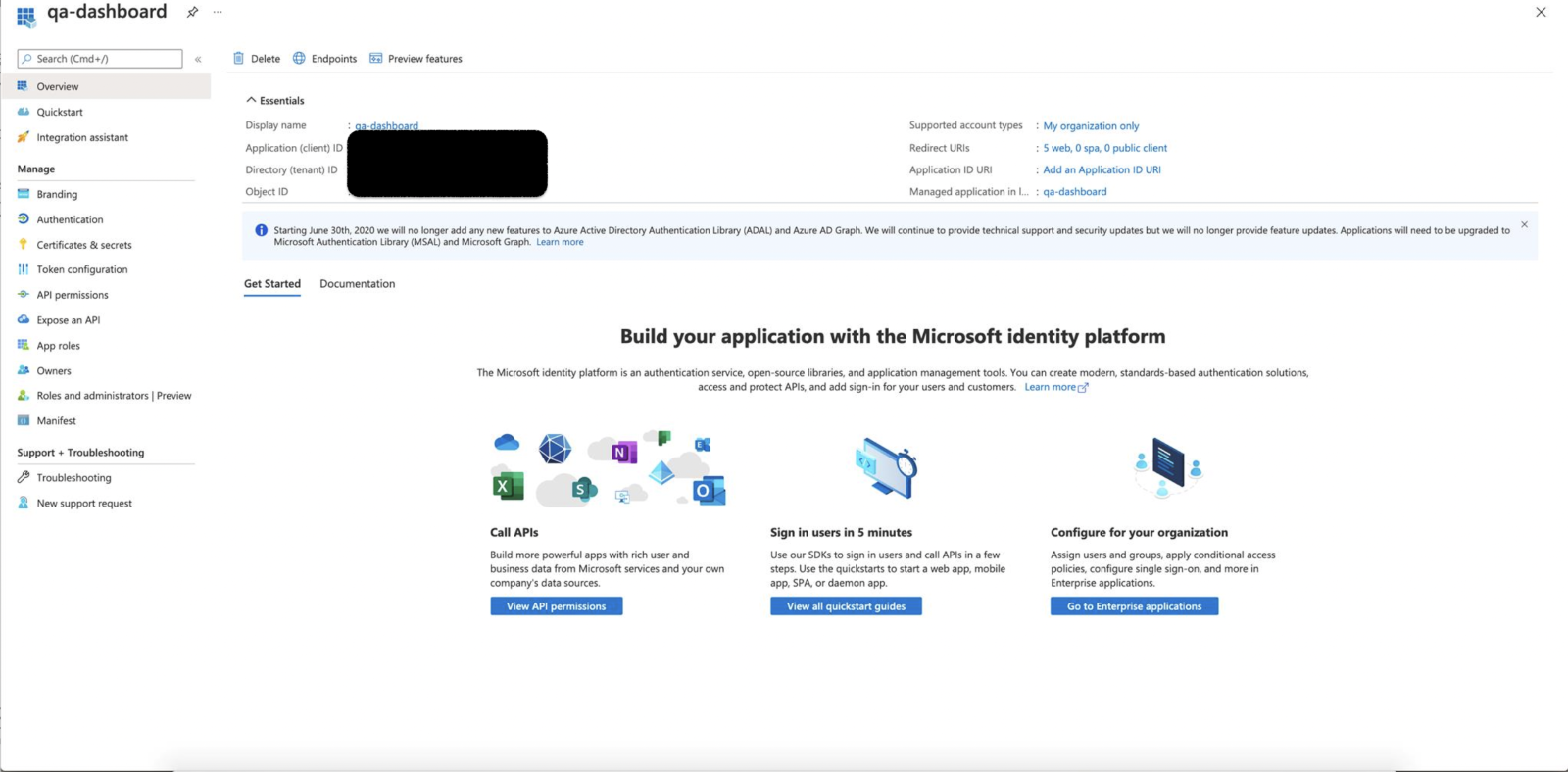The image size is (1568, 772).
Task: Click View API permissions button
Action: [557, 606]
